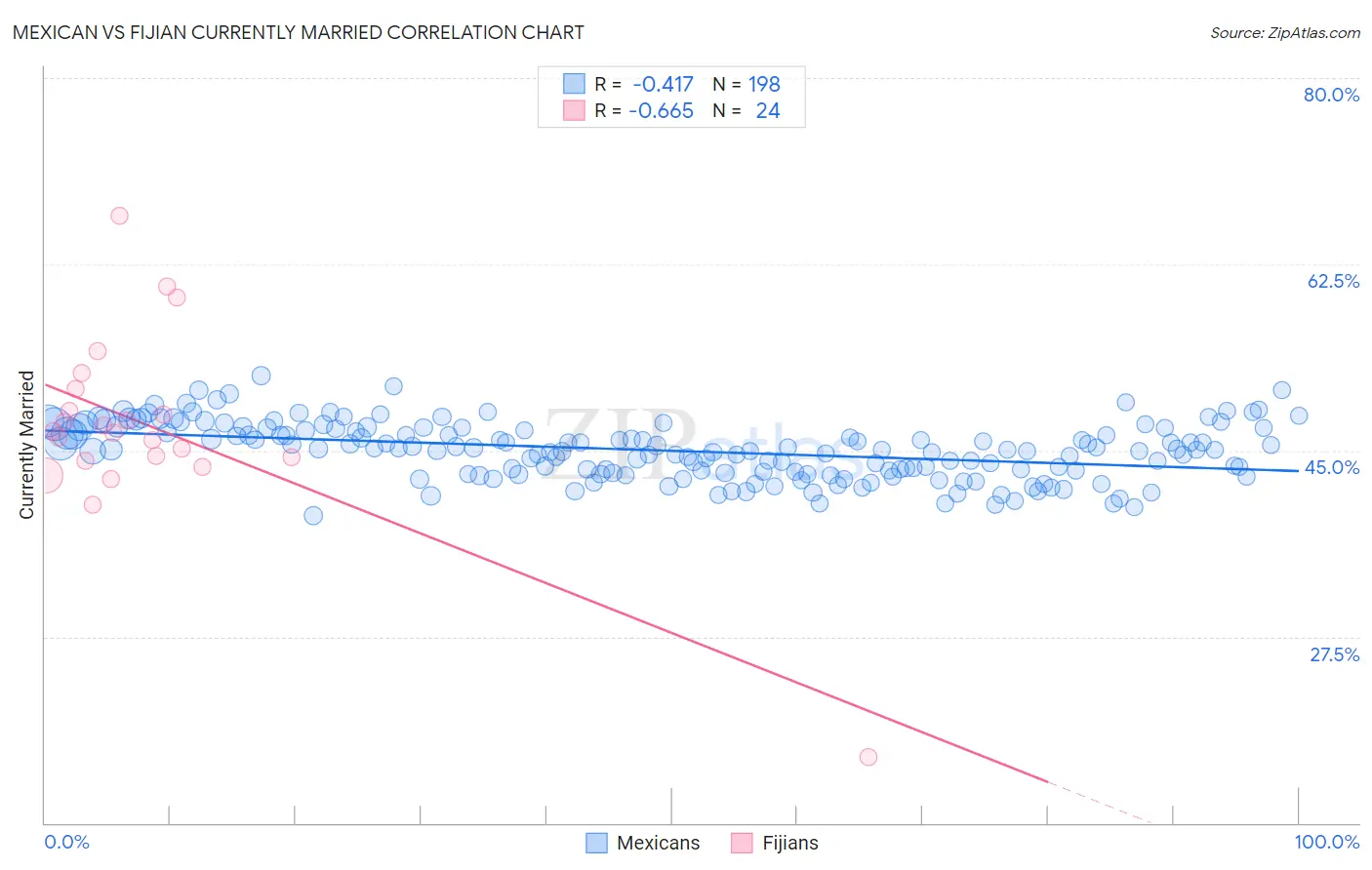
Task: Click the 100.0% x-axis label
Action: 1327,842
